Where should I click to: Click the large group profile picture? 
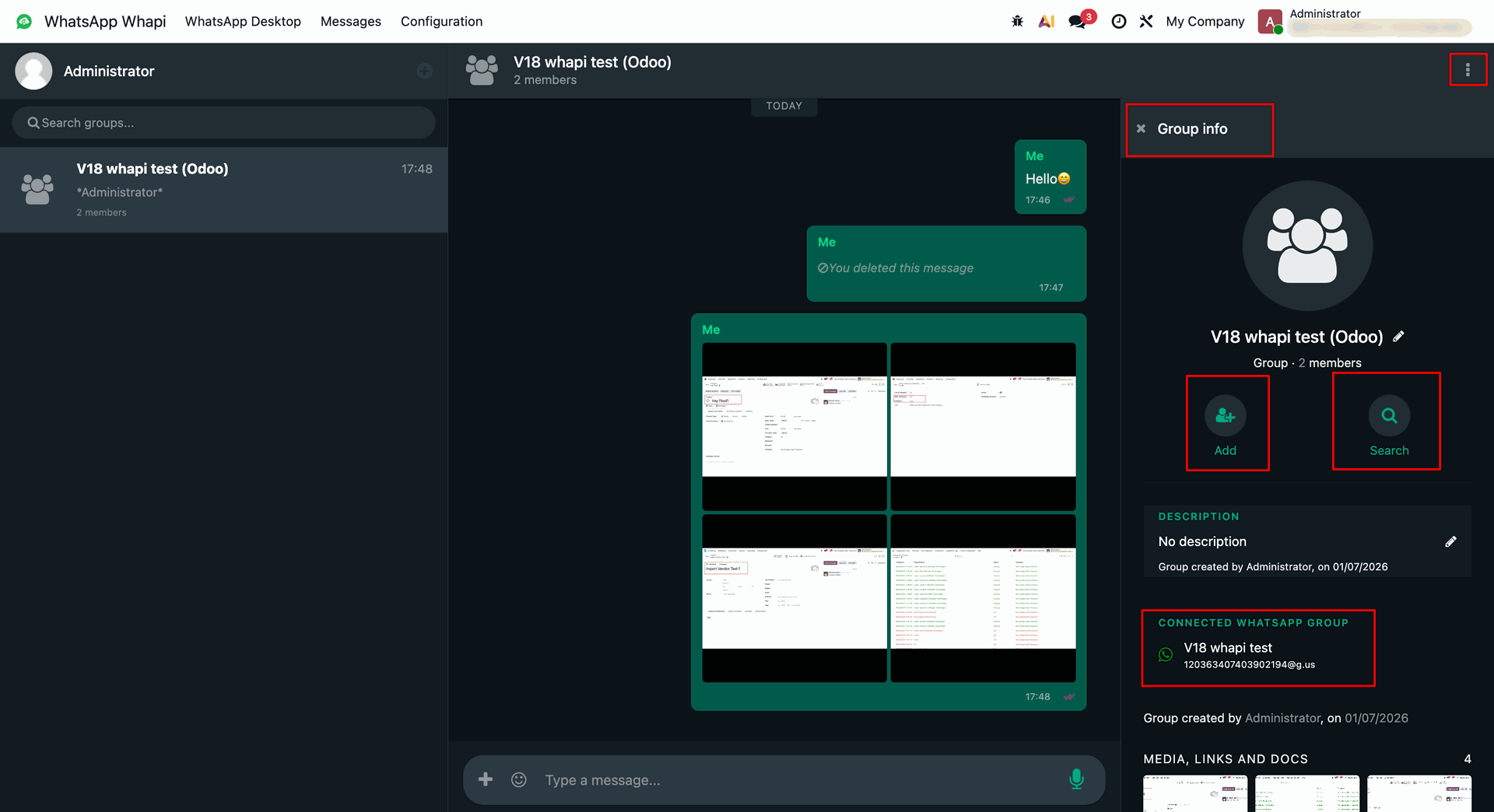[x=1307, y=246]
